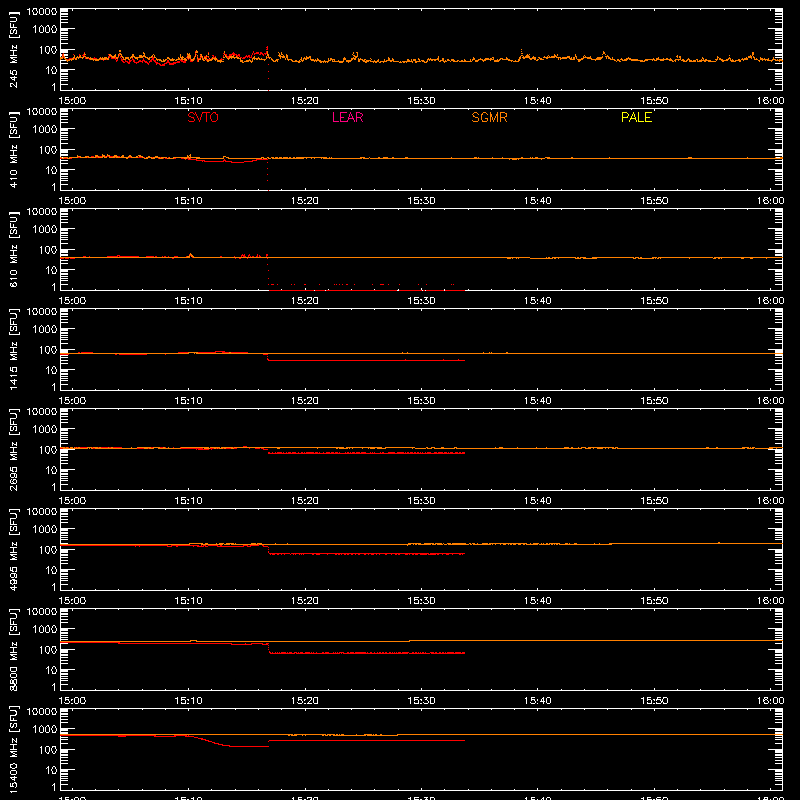Click the 10000 tick of the 245 MHz axis
The image size is (800, 800).
42,12
